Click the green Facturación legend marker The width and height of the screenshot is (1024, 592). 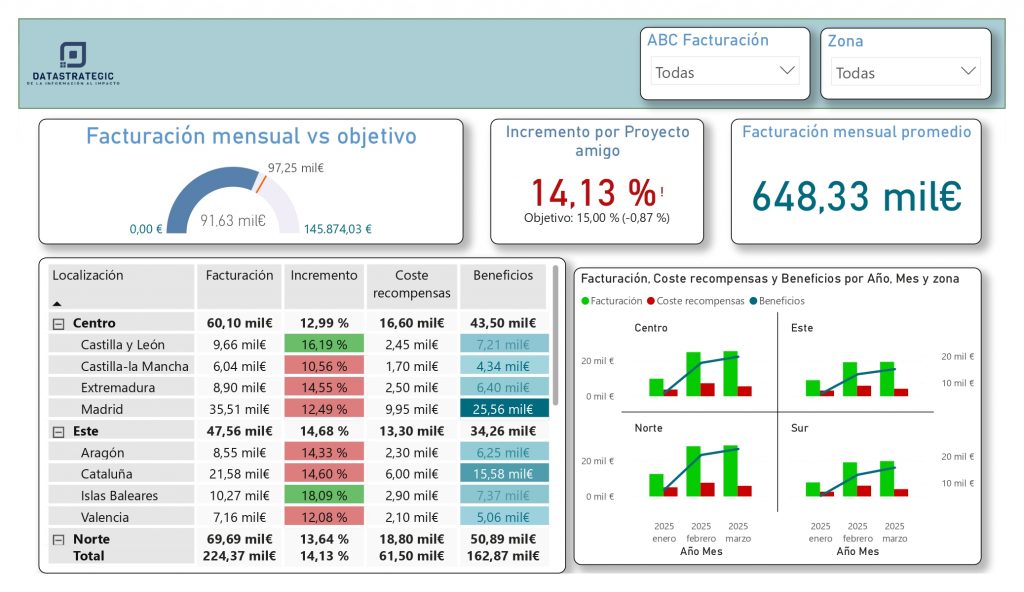pyautogui.click(x=585, y=301)
